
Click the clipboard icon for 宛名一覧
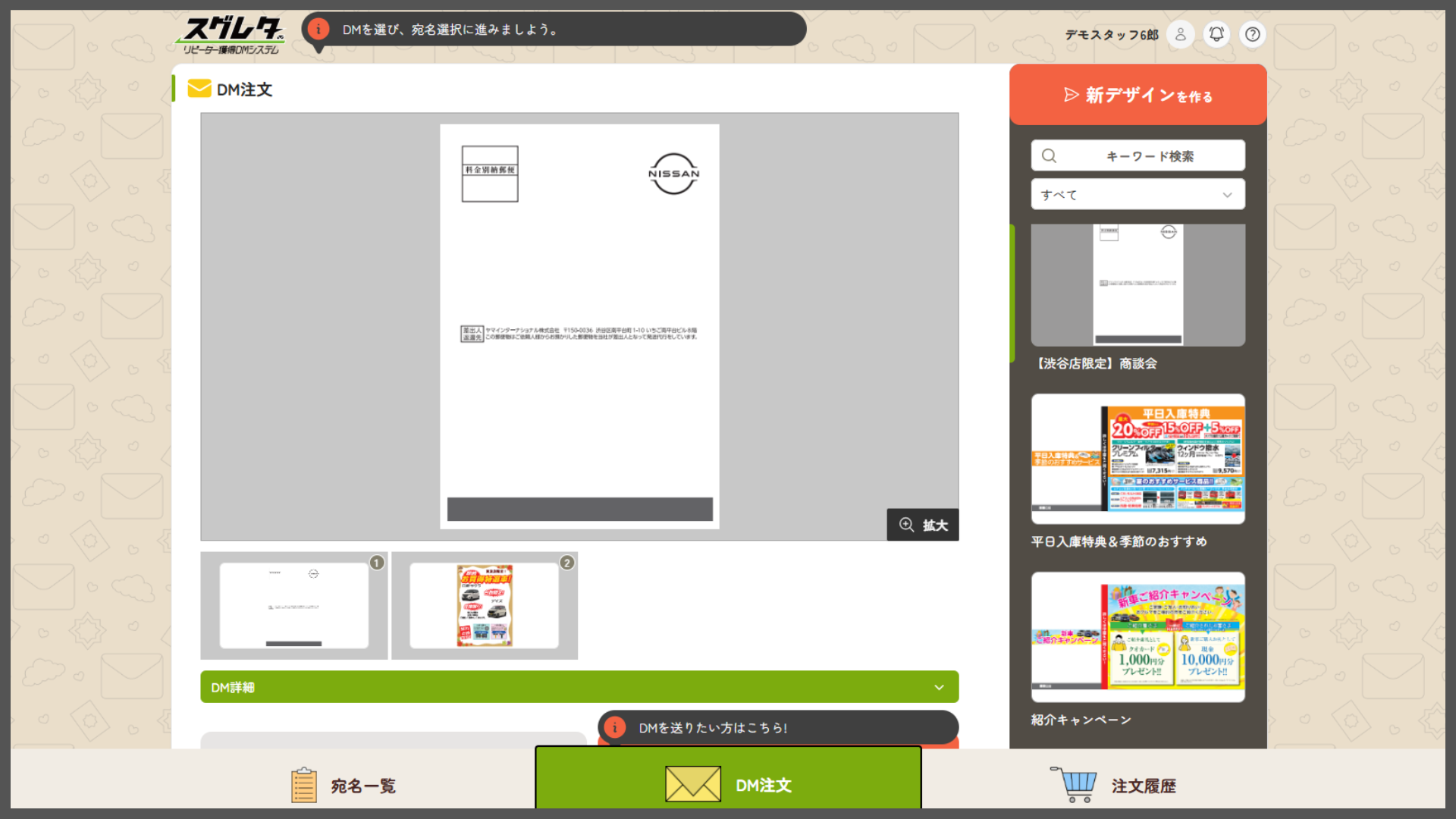(x=303, y=785)
